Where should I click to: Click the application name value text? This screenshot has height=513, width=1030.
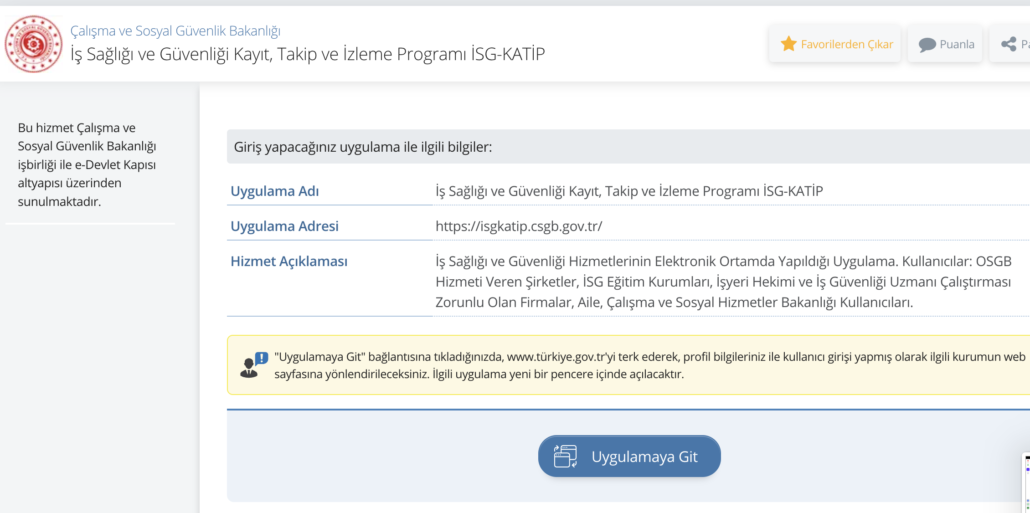[x=629, y=191]
